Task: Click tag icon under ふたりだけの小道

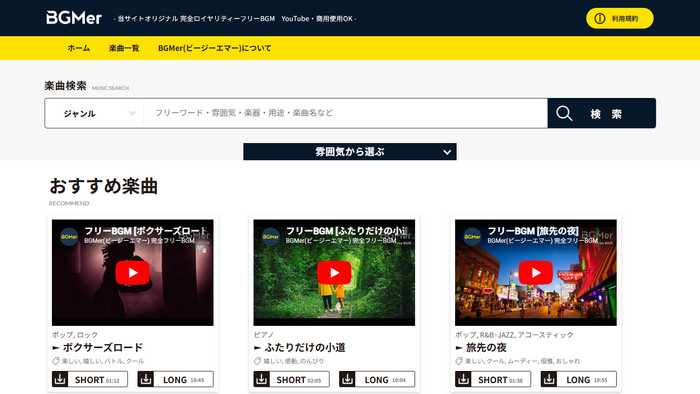Action: (x=258, y=361)
